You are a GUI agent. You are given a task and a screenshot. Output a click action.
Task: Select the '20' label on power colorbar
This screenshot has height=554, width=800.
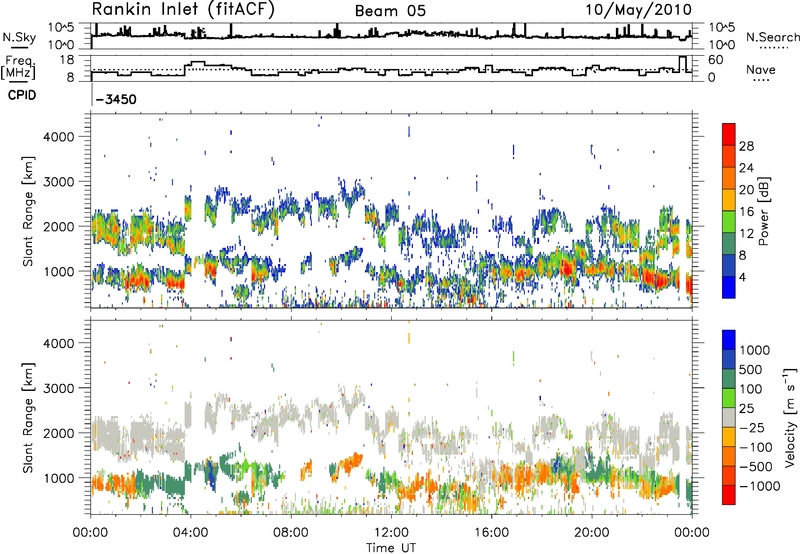click(746, 190)
